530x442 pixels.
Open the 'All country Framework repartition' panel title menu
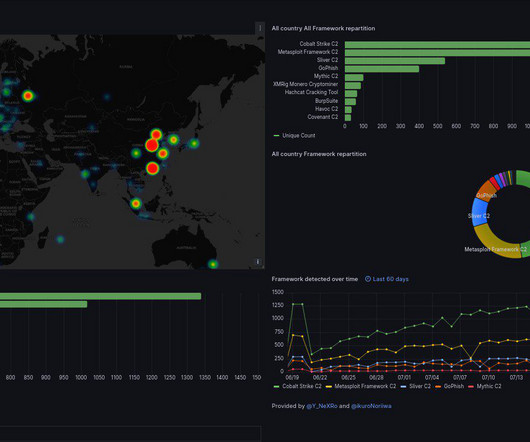[319, 154]
